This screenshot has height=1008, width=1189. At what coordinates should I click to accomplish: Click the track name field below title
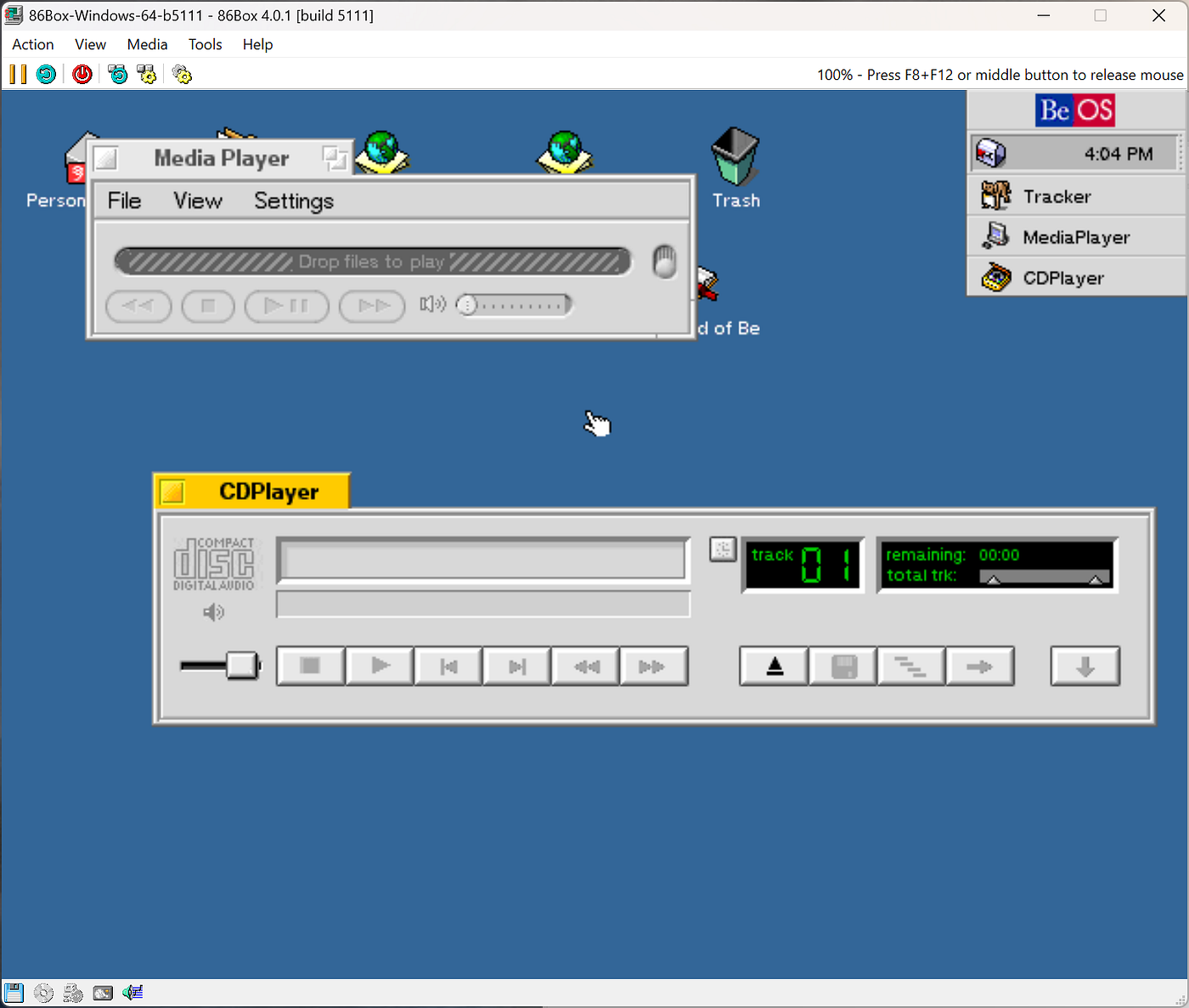click(x=483, y=604)
